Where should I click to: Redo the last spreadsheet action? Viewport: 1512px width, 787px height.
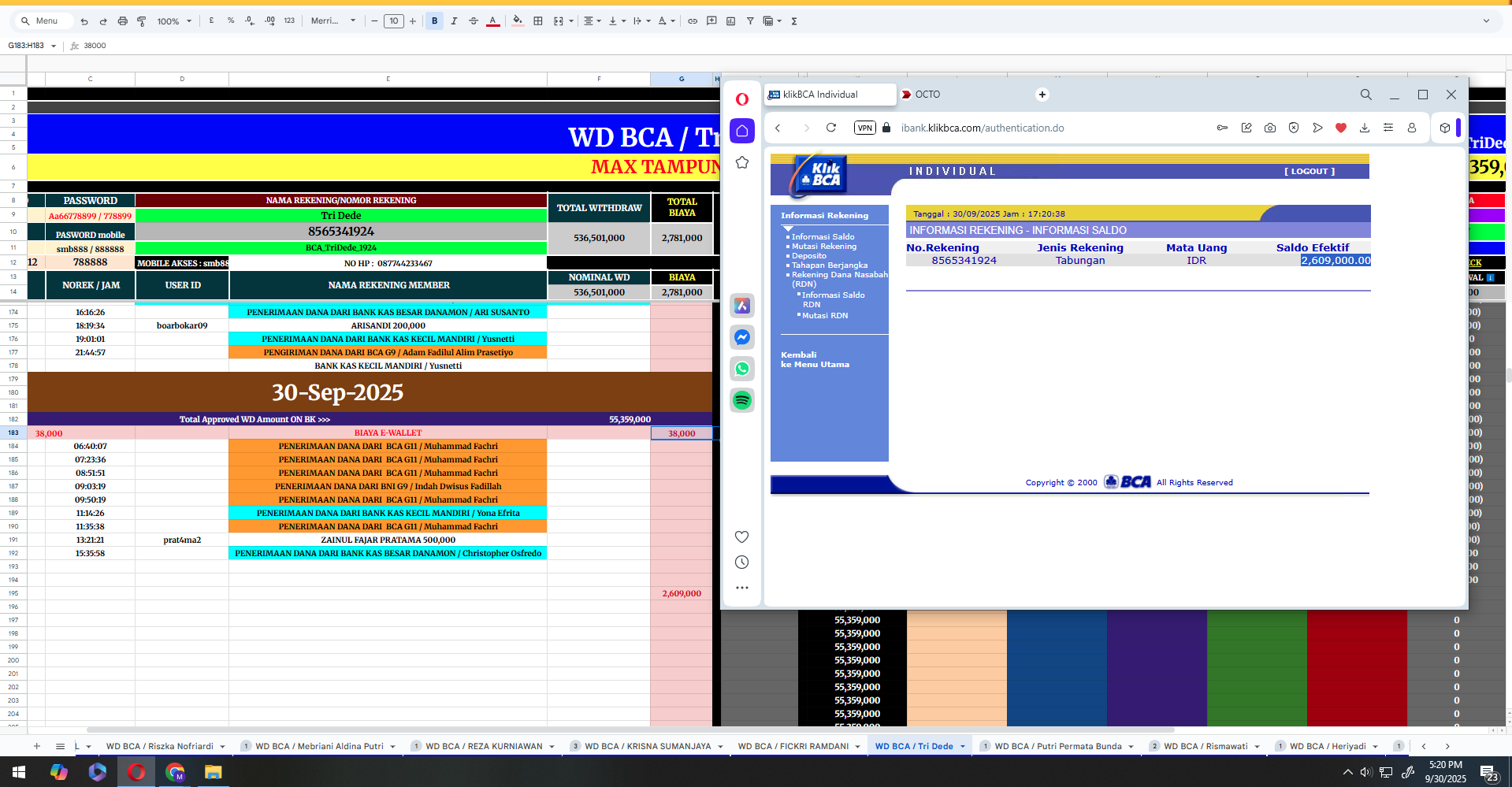coord(103,21)
